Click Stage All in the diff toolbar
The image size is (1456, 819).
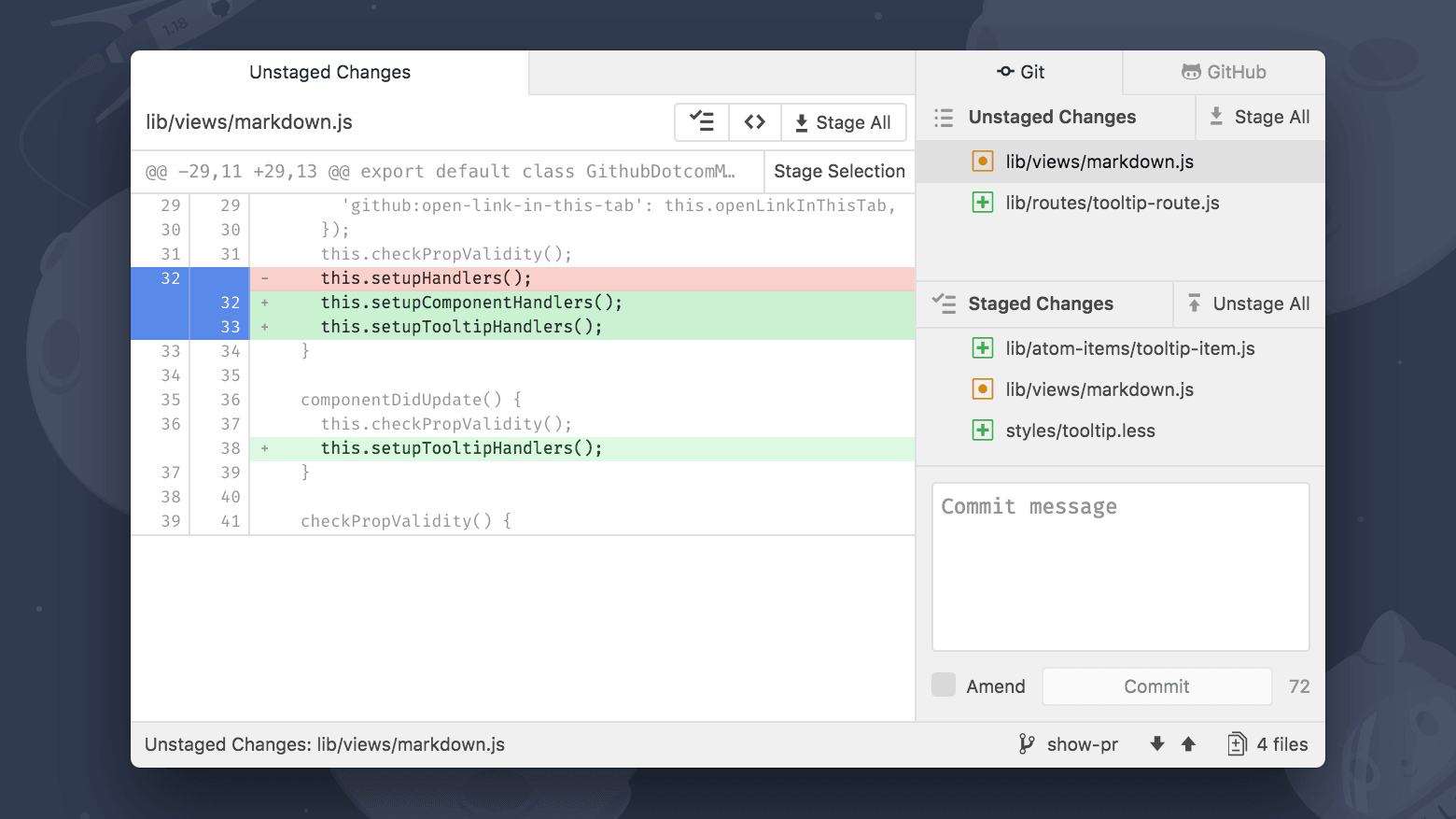point(843,122)
